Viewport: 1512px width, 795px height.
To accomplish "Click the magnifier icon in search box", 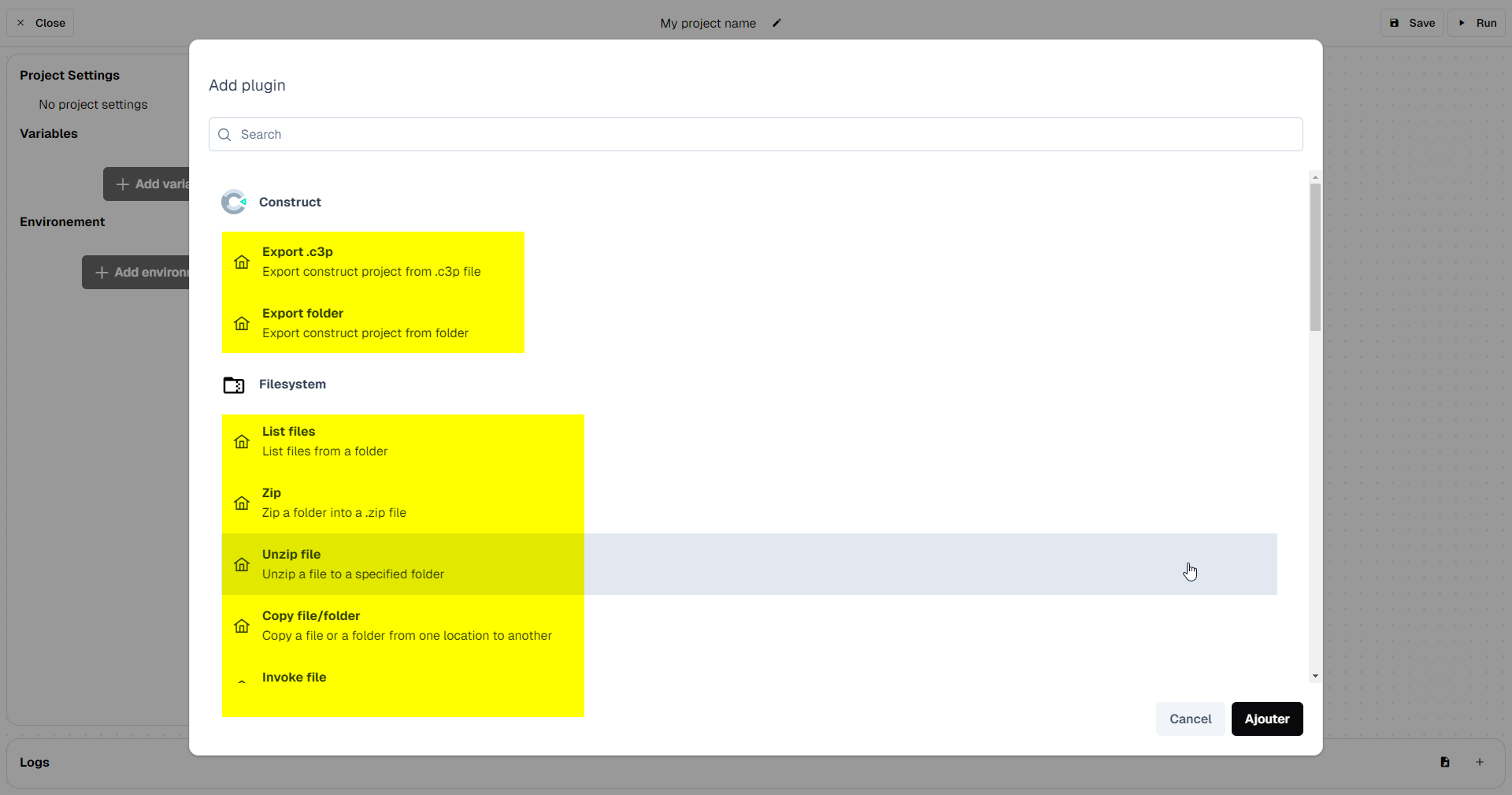I will [224, 135].
